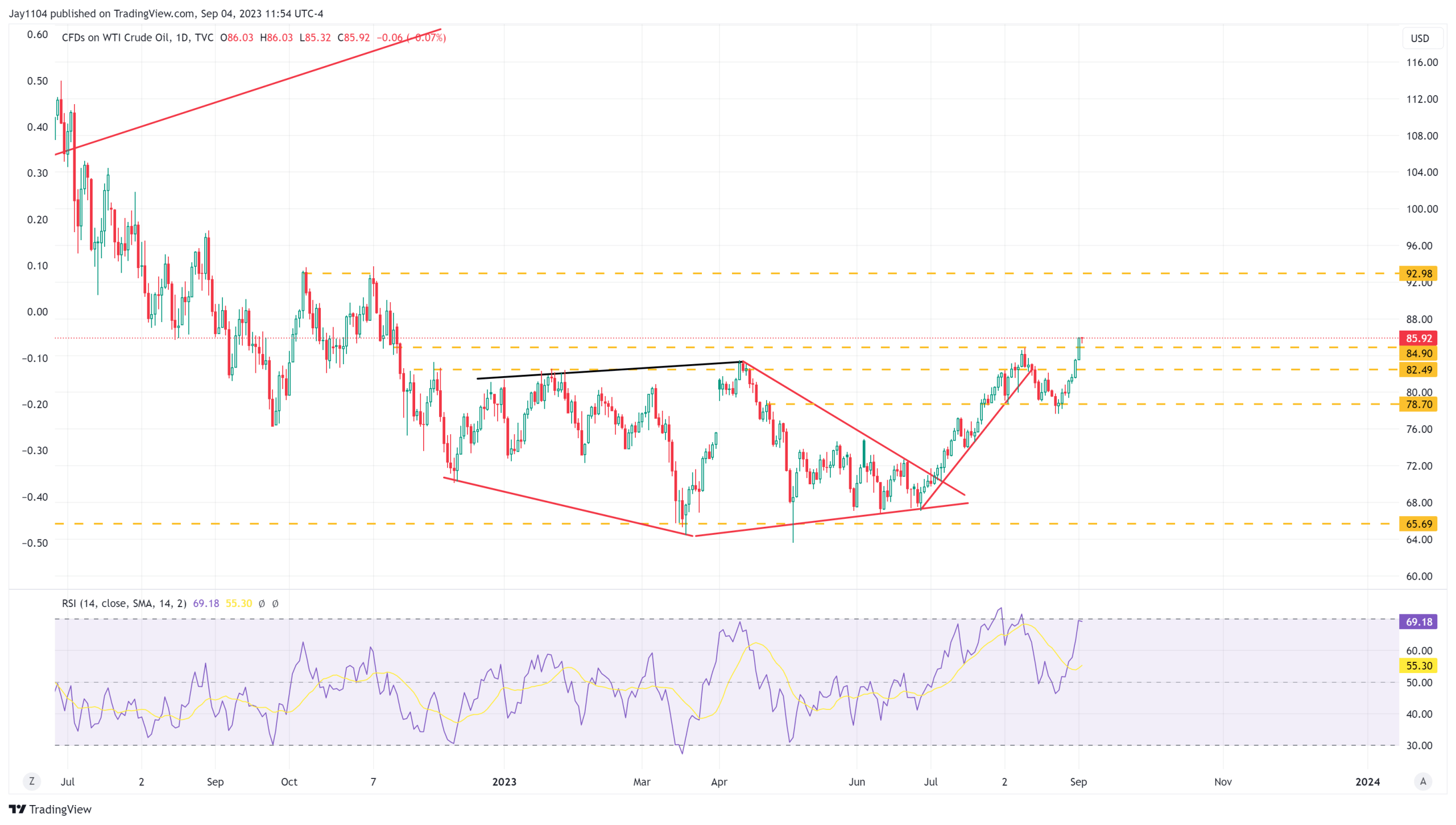Image resolution: width=1456 pixels, height=825 pixels.
Task: Click the 2023 label on the time axis
Action: coord(504,782)
